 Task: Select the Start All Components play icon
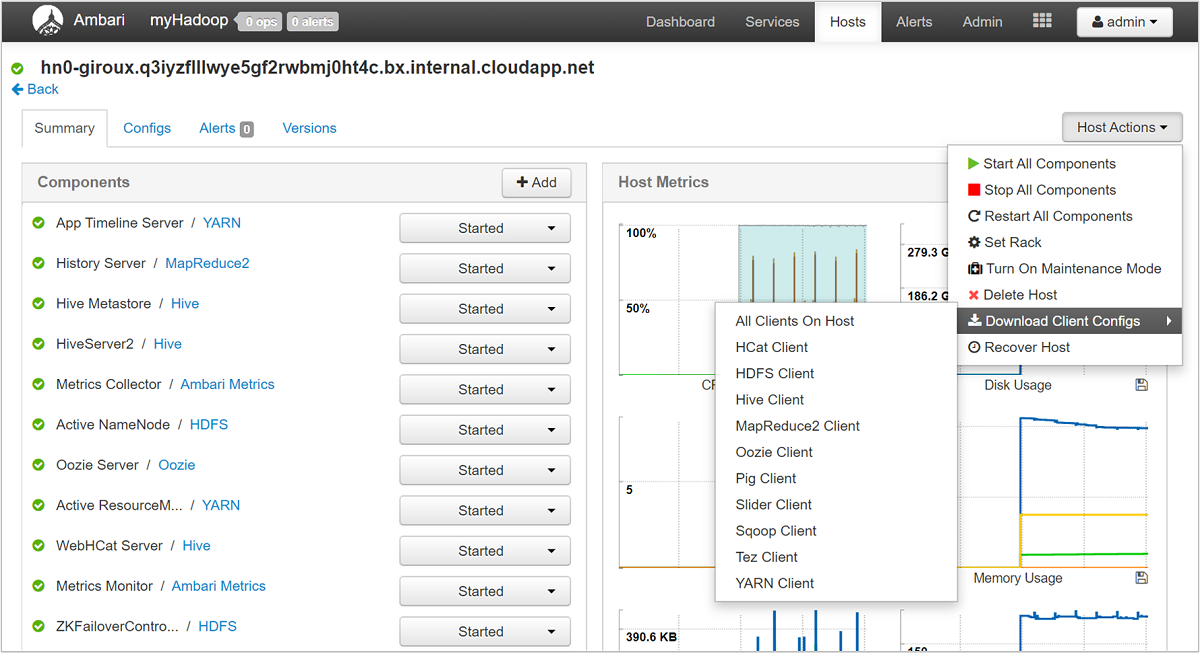click(971, 163)
